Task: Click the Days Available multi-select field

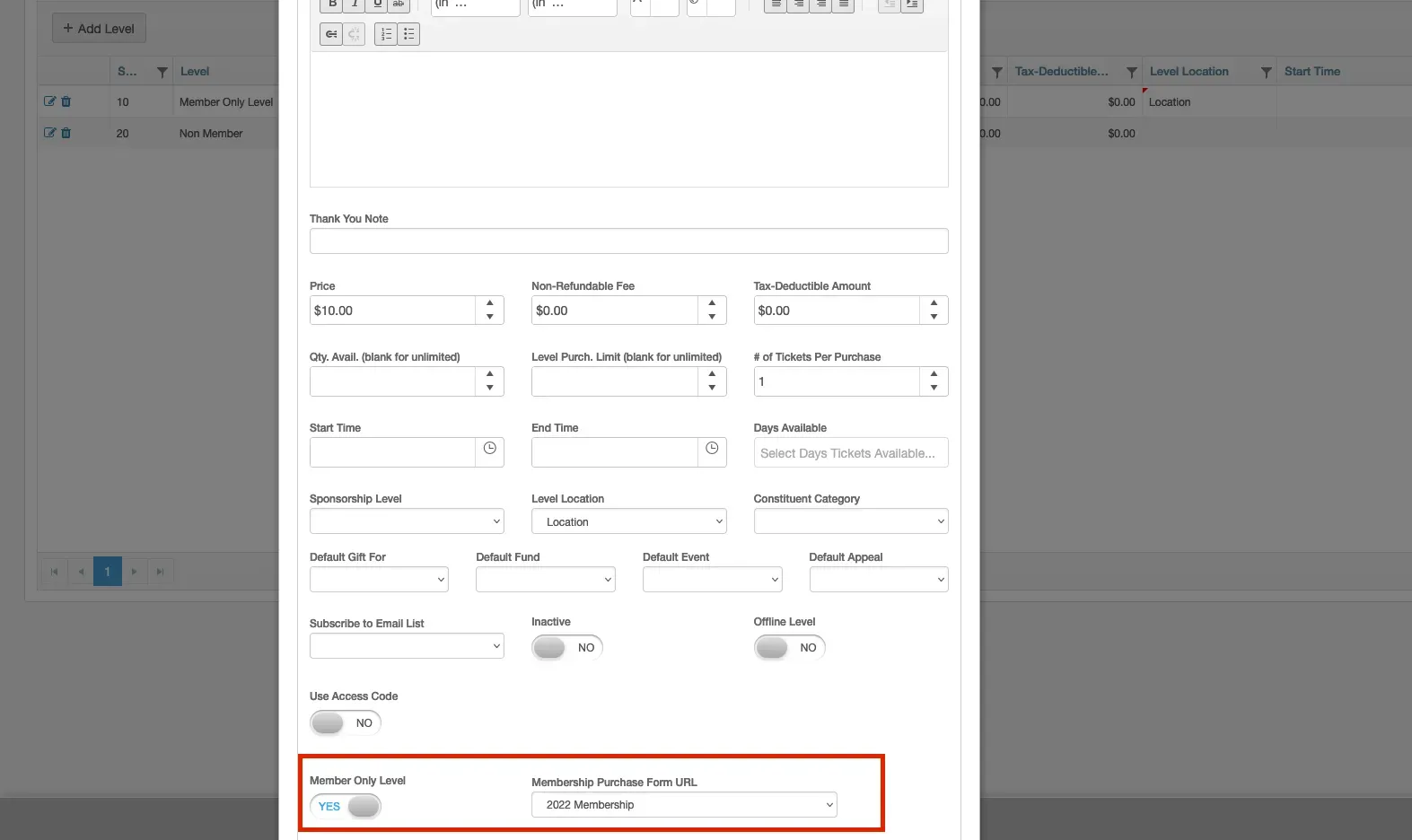Action: (x=851, y=453)
